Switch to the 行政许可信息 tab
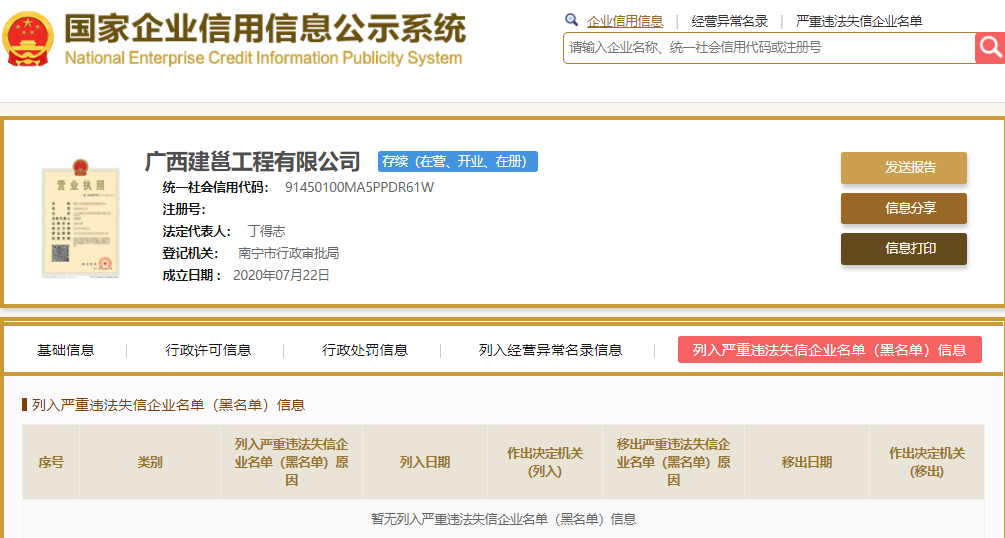The height and width of the screenshot is (538, 1005). [x=208, y=350]
